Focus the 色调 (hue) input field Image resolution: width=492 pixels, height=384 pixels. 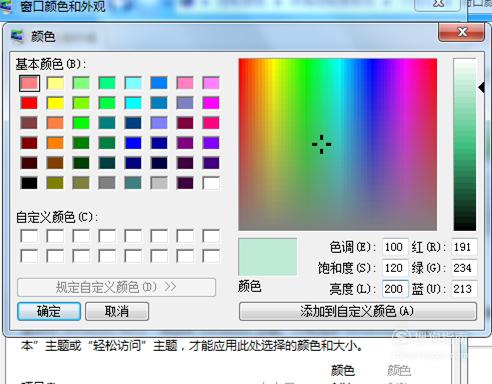click(x=395, y=247)
